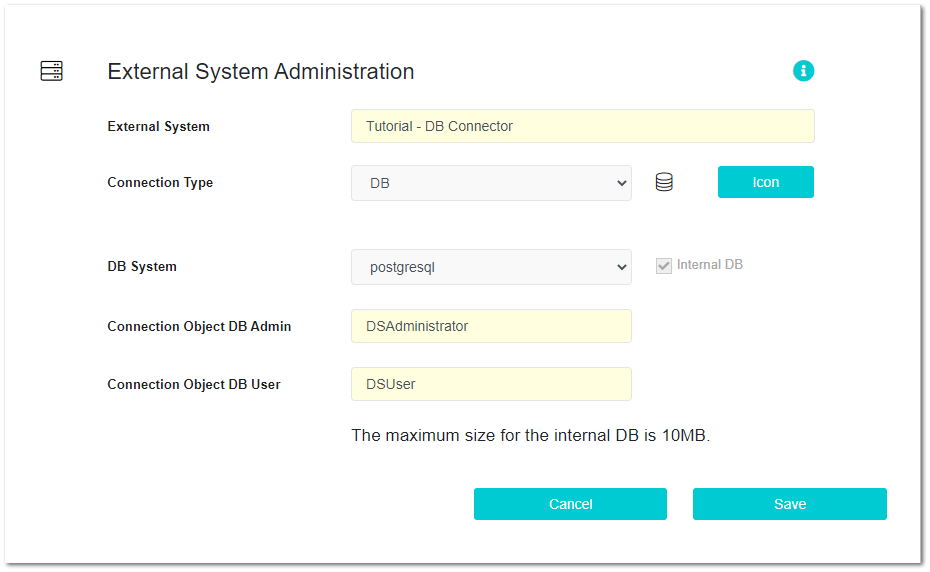Image resolution: width=930 pixels, height=572 pixels.
Task: Click the Connection Object DB Admin field
Action: 491,326
